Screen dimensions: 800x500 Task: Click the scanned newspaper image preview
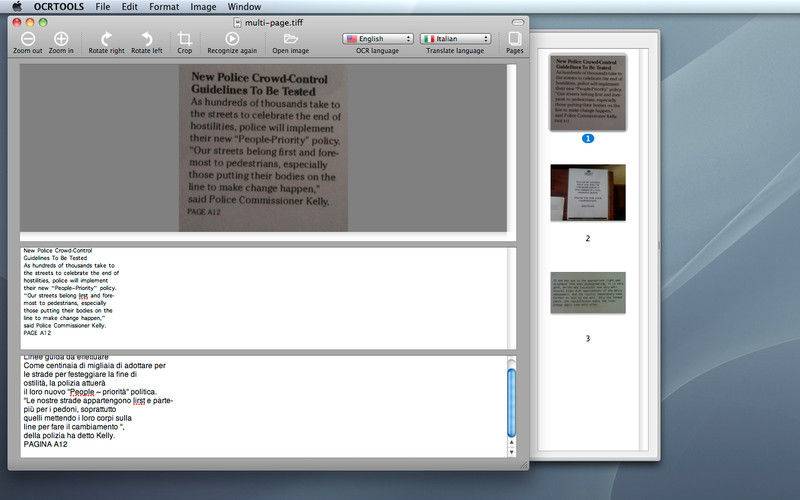[x=263, y=148]
